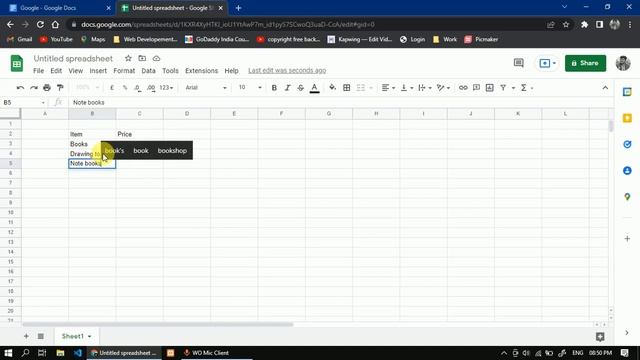The height and width of the screenshot is (360, 640).
Task: Open the Help menu
Action: (231, 71)
